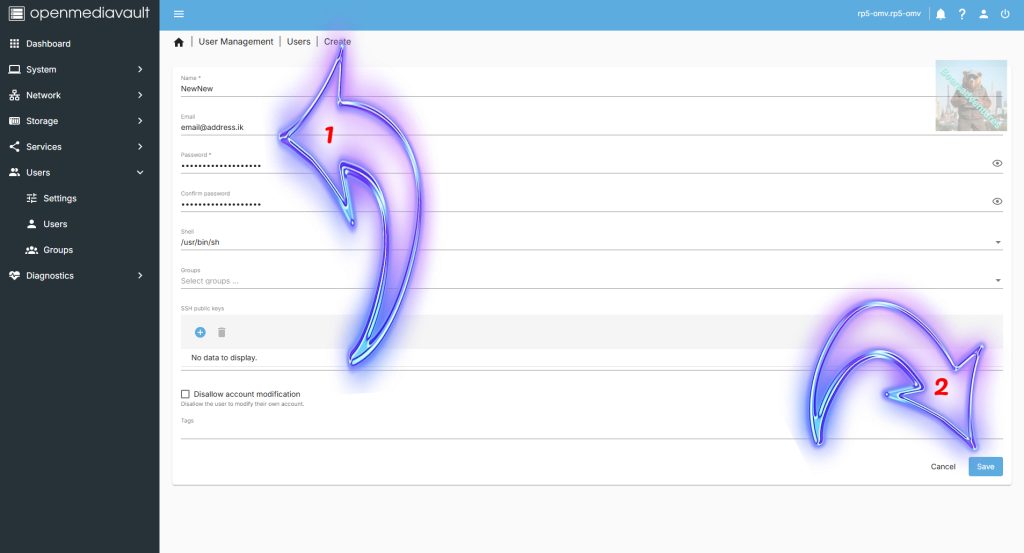The height and width of the screenshot is (553, 1024).
Task: Click the User Management breadcrumb link
Action: (x=236, y=42)
